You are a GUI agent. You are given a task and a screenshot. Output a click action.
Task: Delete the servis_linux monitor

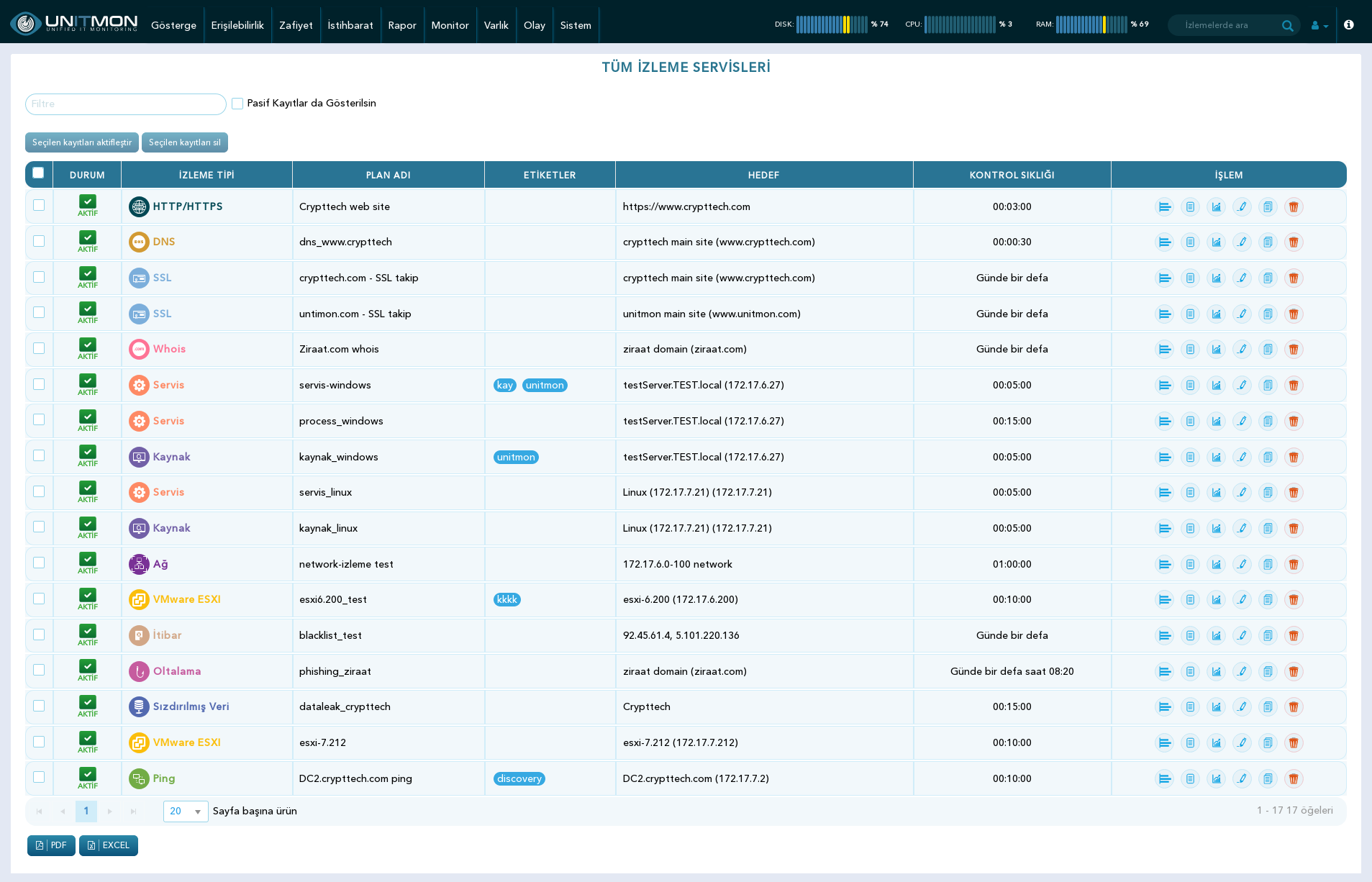pyautogui.click(x=1294, y=493)
